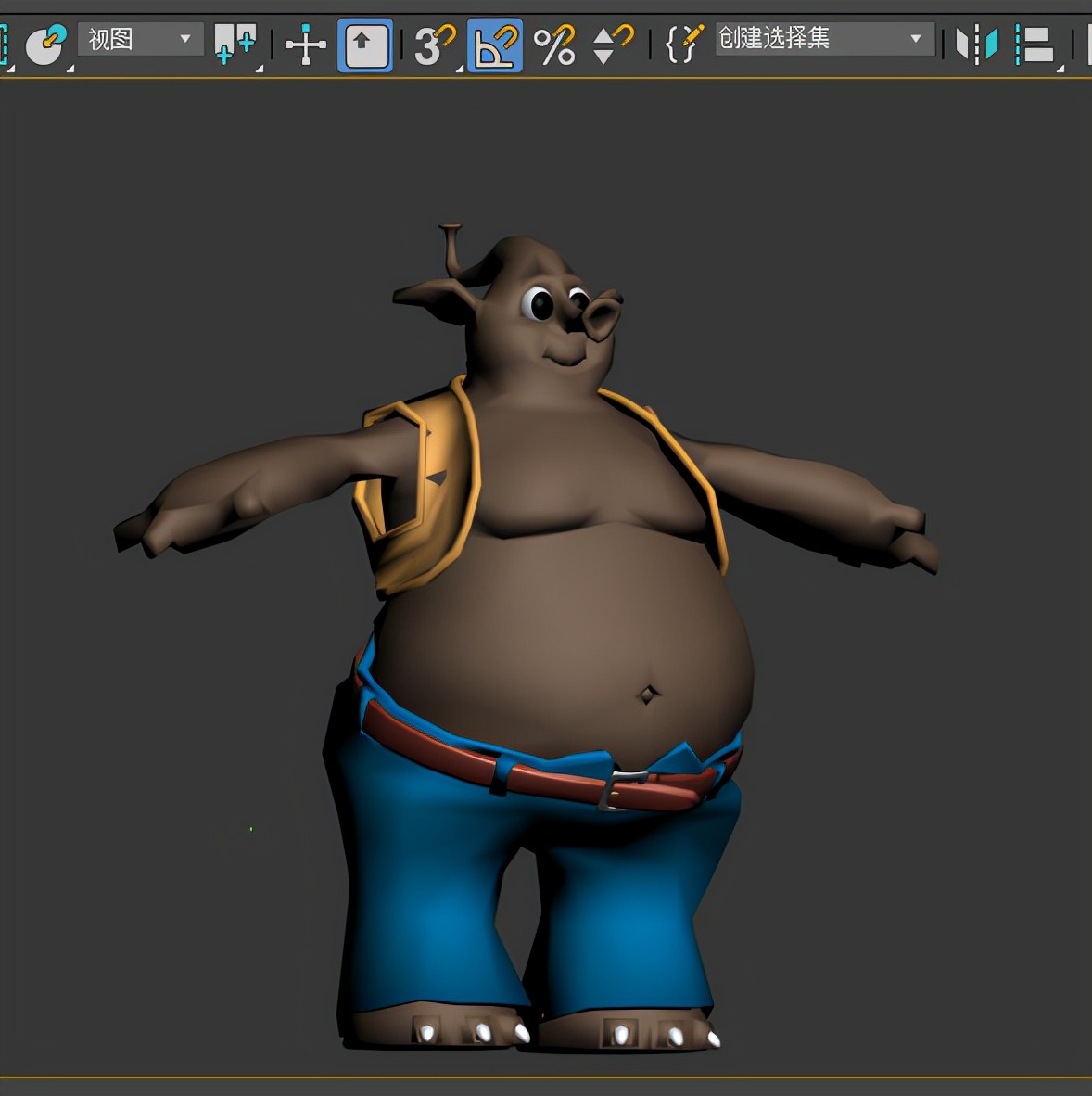Image resolution: width=1092 pixels, height=1096 pixels.
Task: Expand the 创建选择集 selection set dropdown
Action: pos(824,39)
